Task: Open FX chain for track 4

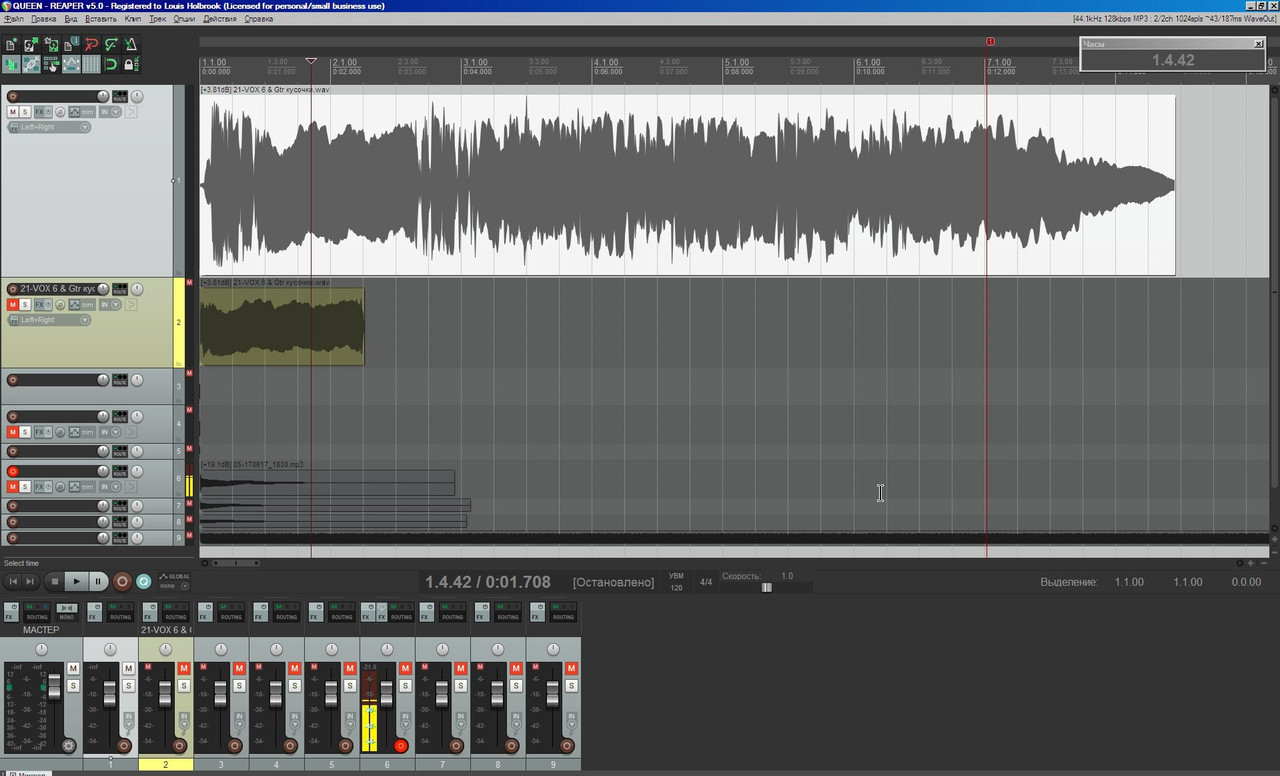Action: (x=39, y=432)
